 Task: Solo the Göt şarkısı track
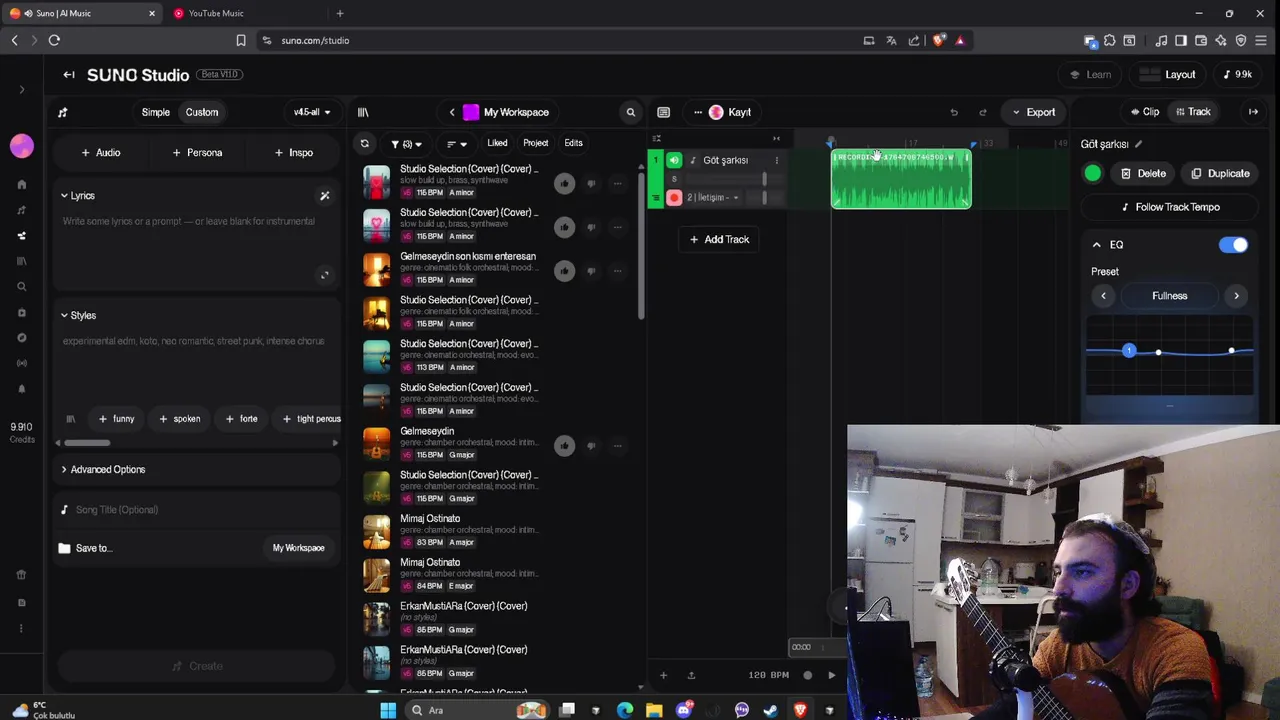(x=674, y=179)
